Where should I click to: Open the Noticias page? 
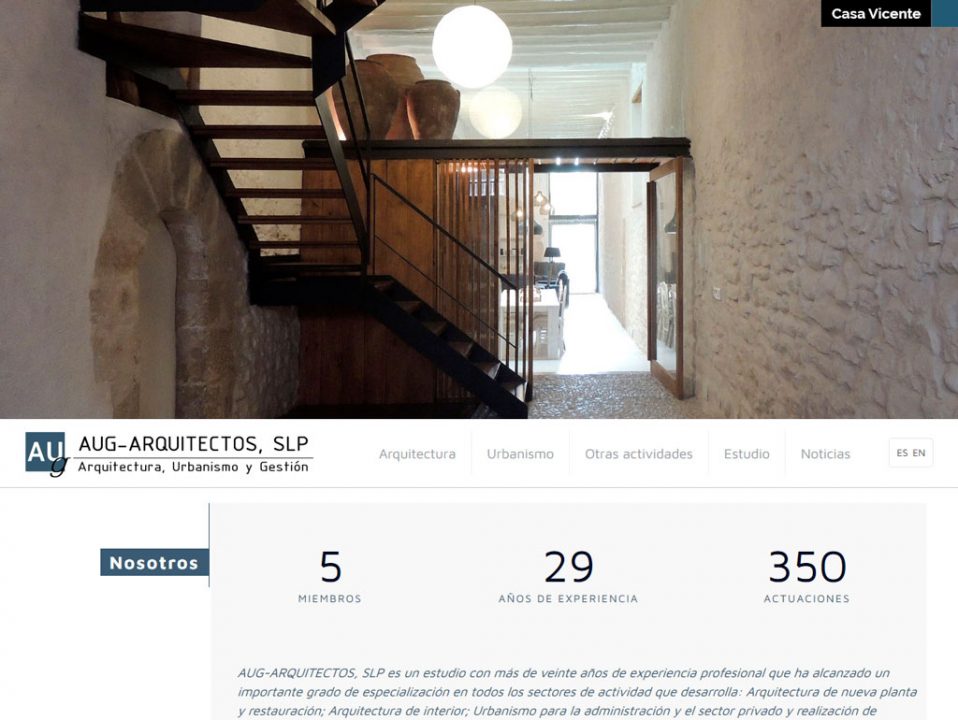tap(825, 454)
